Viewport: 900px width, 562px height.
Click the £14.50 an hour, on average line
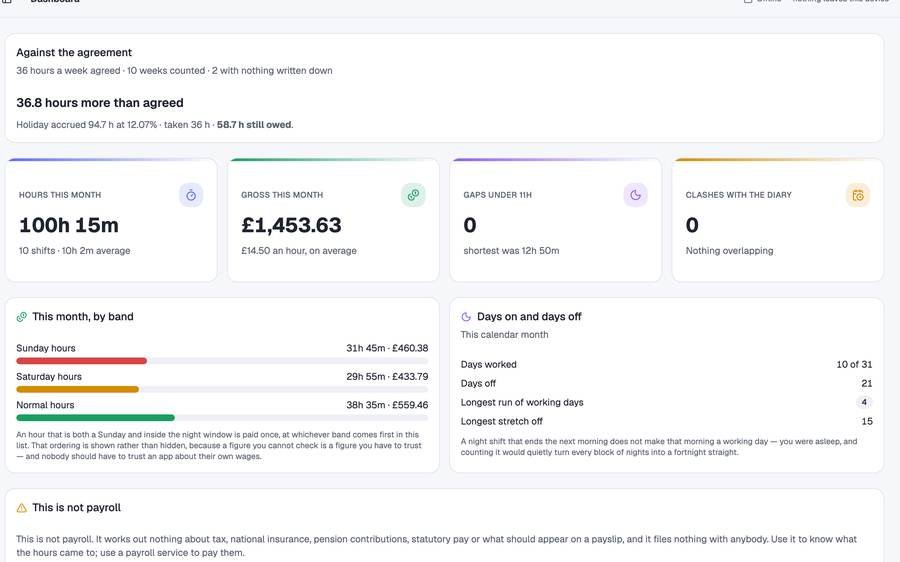tap(298, 251)
